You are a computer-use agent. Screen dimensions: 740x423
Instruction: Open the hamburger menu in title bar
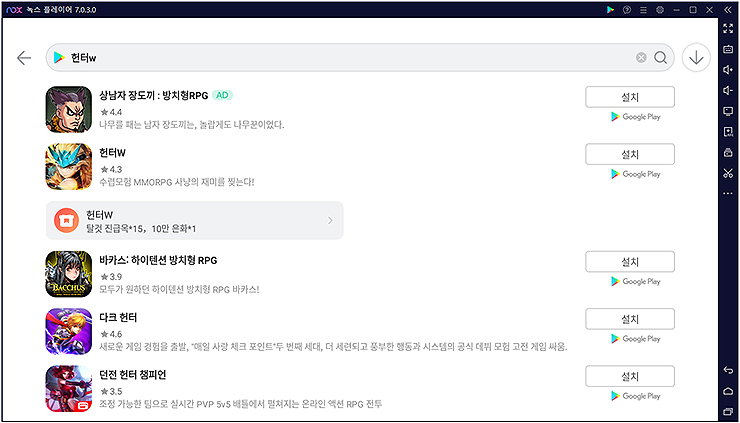pyautogui.click(x=643, y=9)
